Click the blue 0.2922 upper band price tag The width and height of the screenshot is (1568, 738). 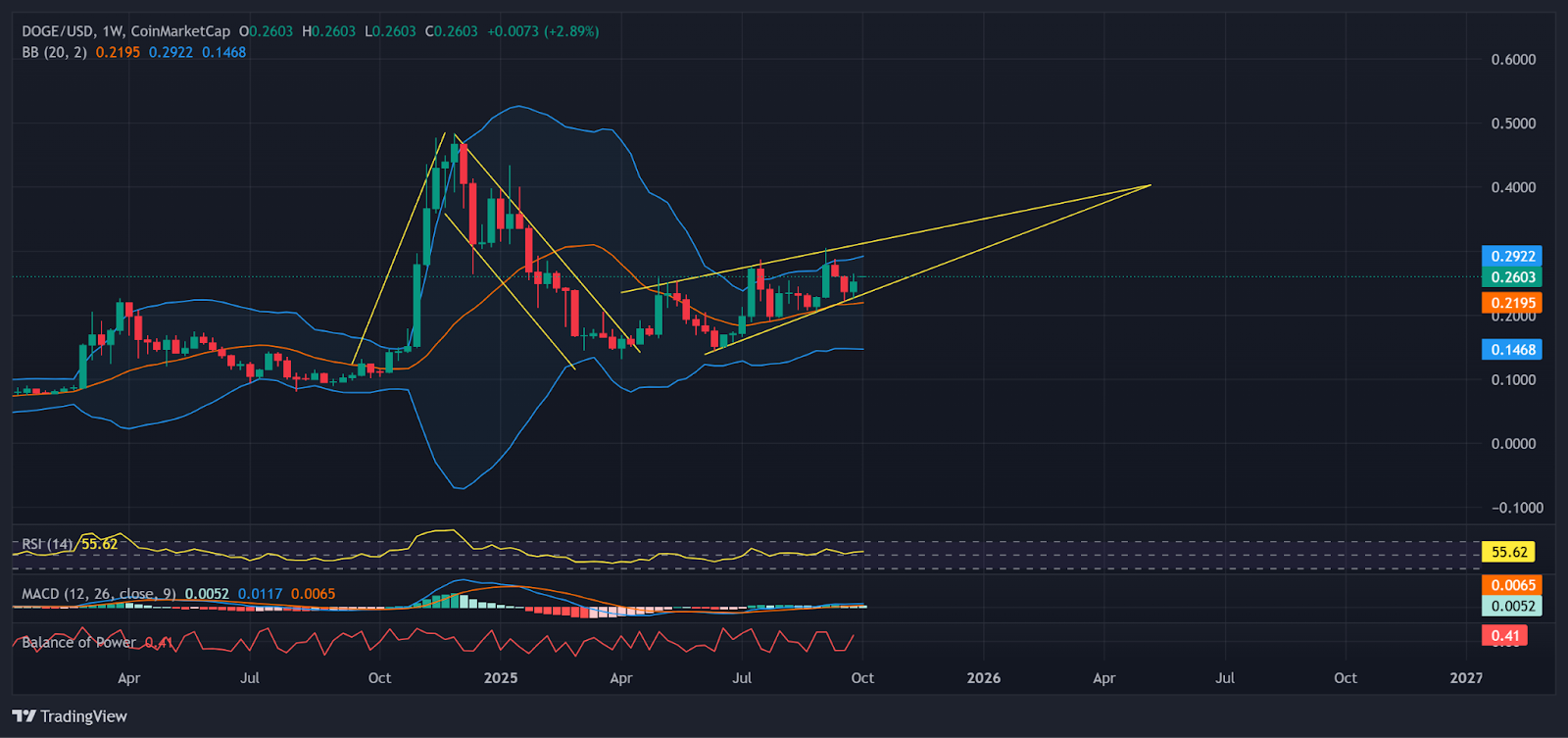coord(1512,257)
